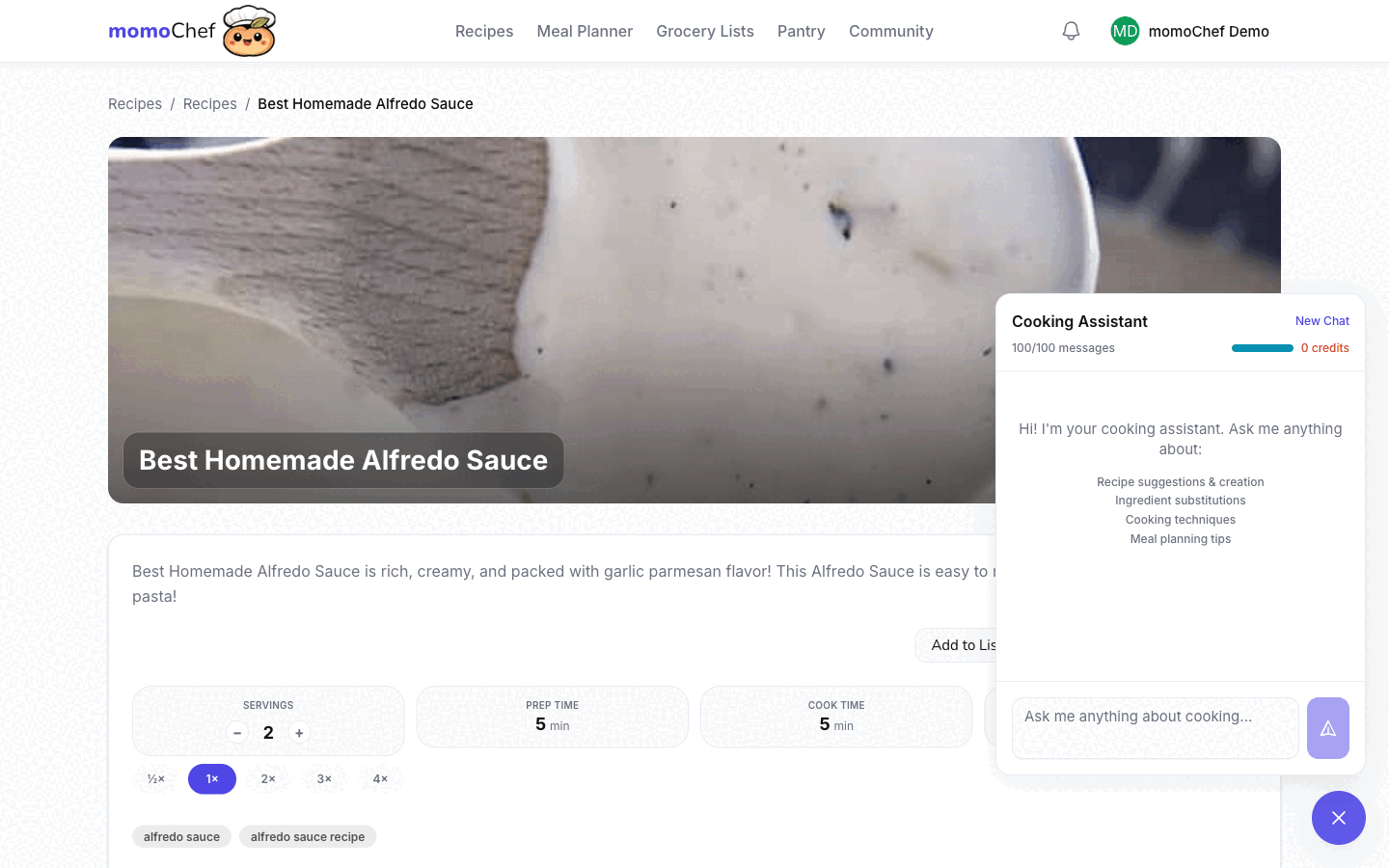Click the servings count value 2
The height and width of the screenshot is (868, 1389).
coord(268,733)
